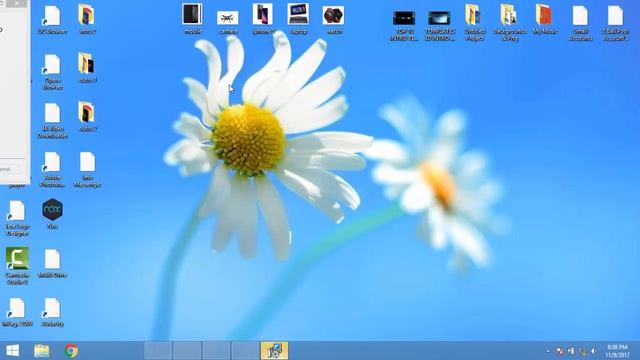This screenshot has width=640, height=360.
Task: Open the UC Browser desktop shortcut
Action: click(x=52, y=20)
